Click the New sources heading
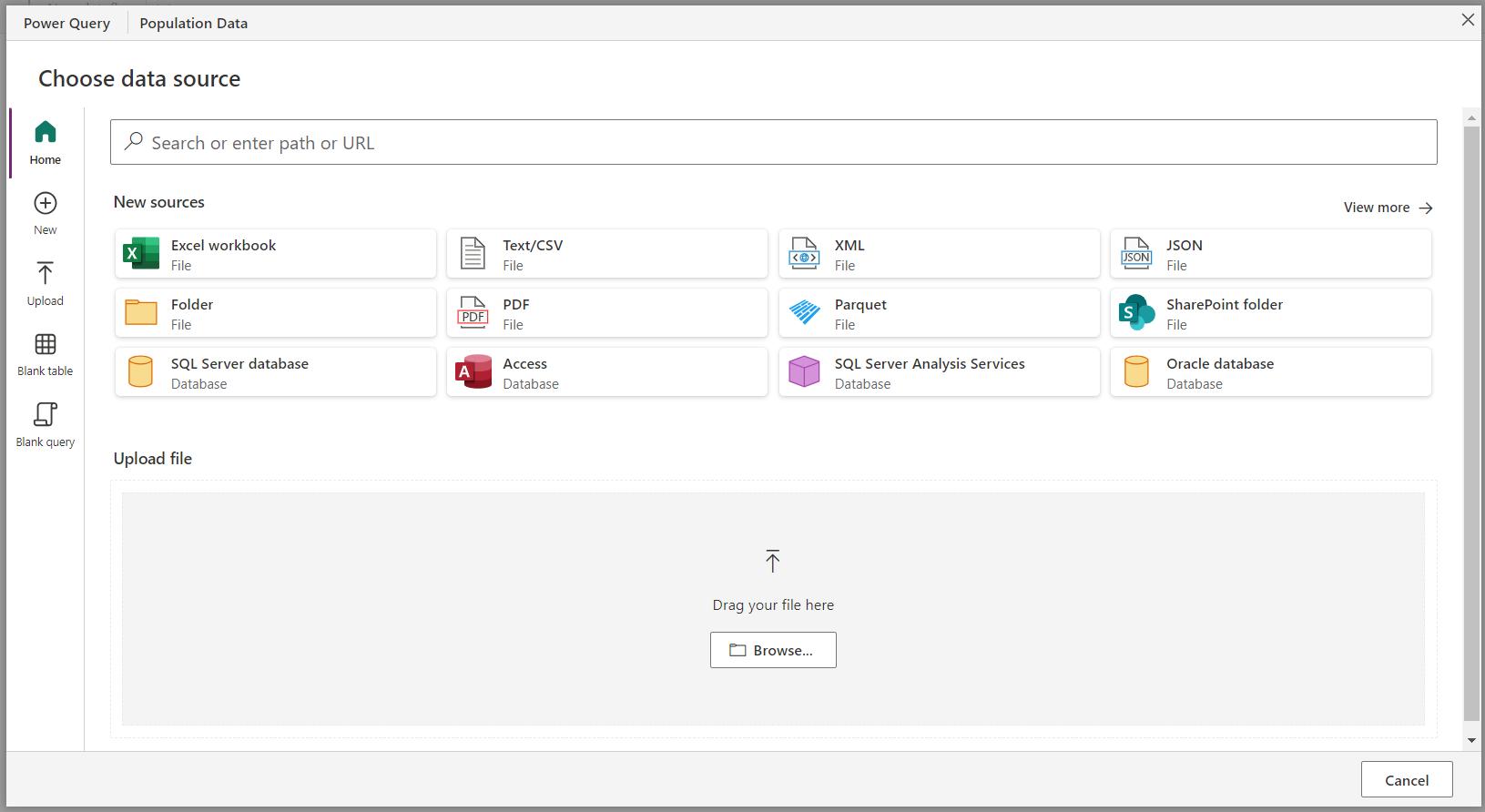Viewport: 1485px width, 812px height. (158, 201)
